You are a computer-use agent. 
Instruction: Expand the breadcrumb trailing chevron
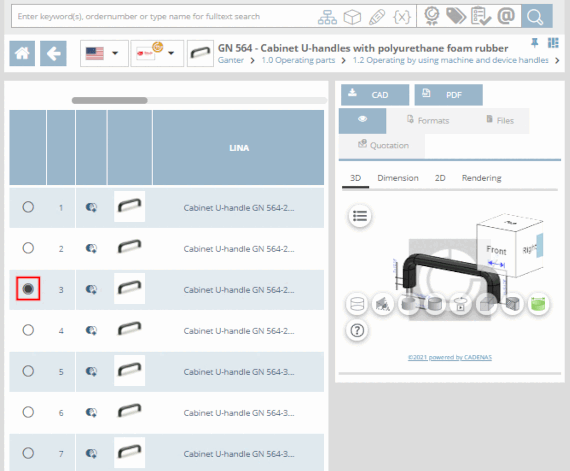[x=557, y=60]
